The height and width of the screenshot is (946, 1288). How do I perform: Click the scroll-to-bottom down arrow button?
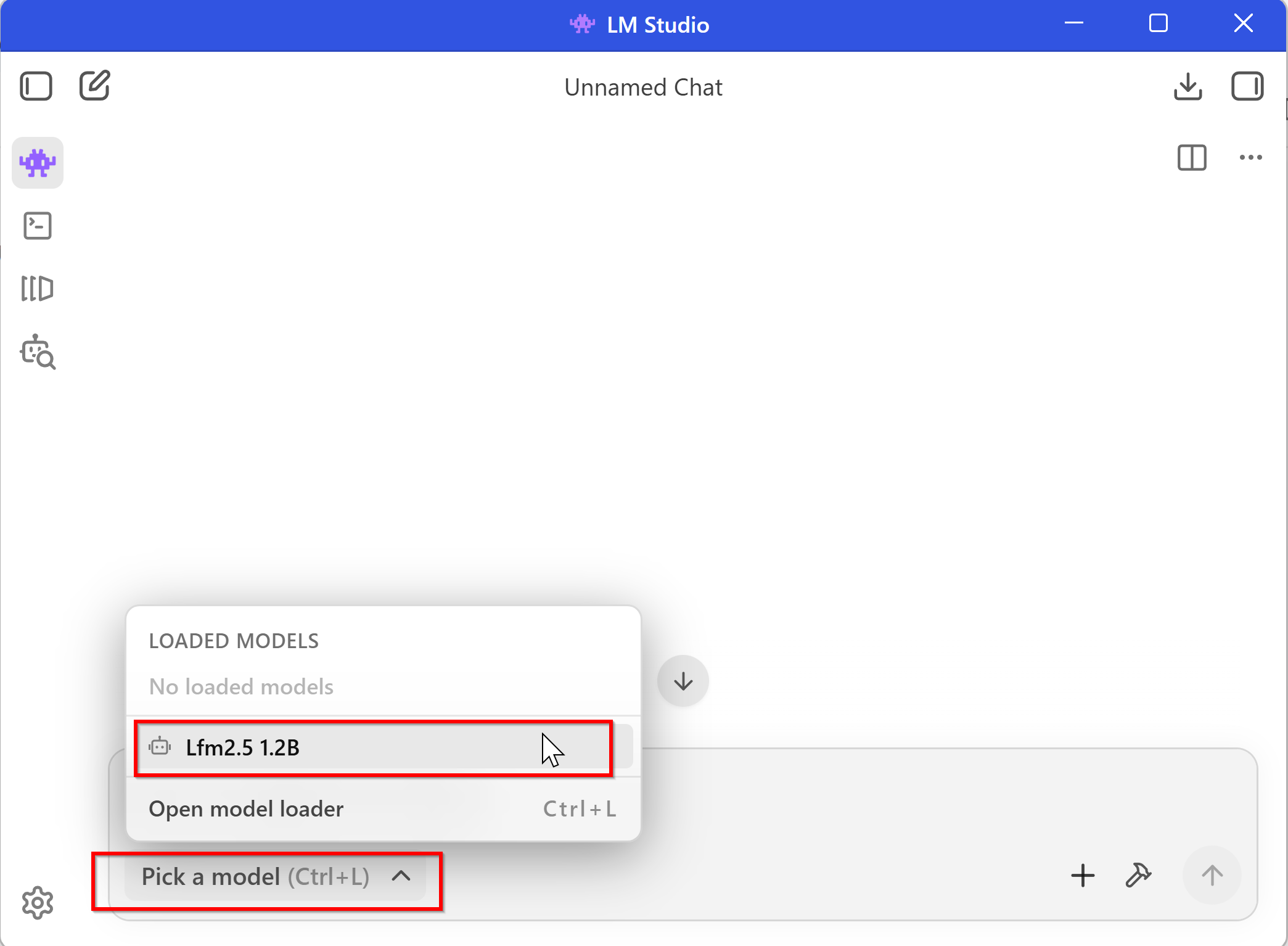pyautogui.click(x=683, y=681)
